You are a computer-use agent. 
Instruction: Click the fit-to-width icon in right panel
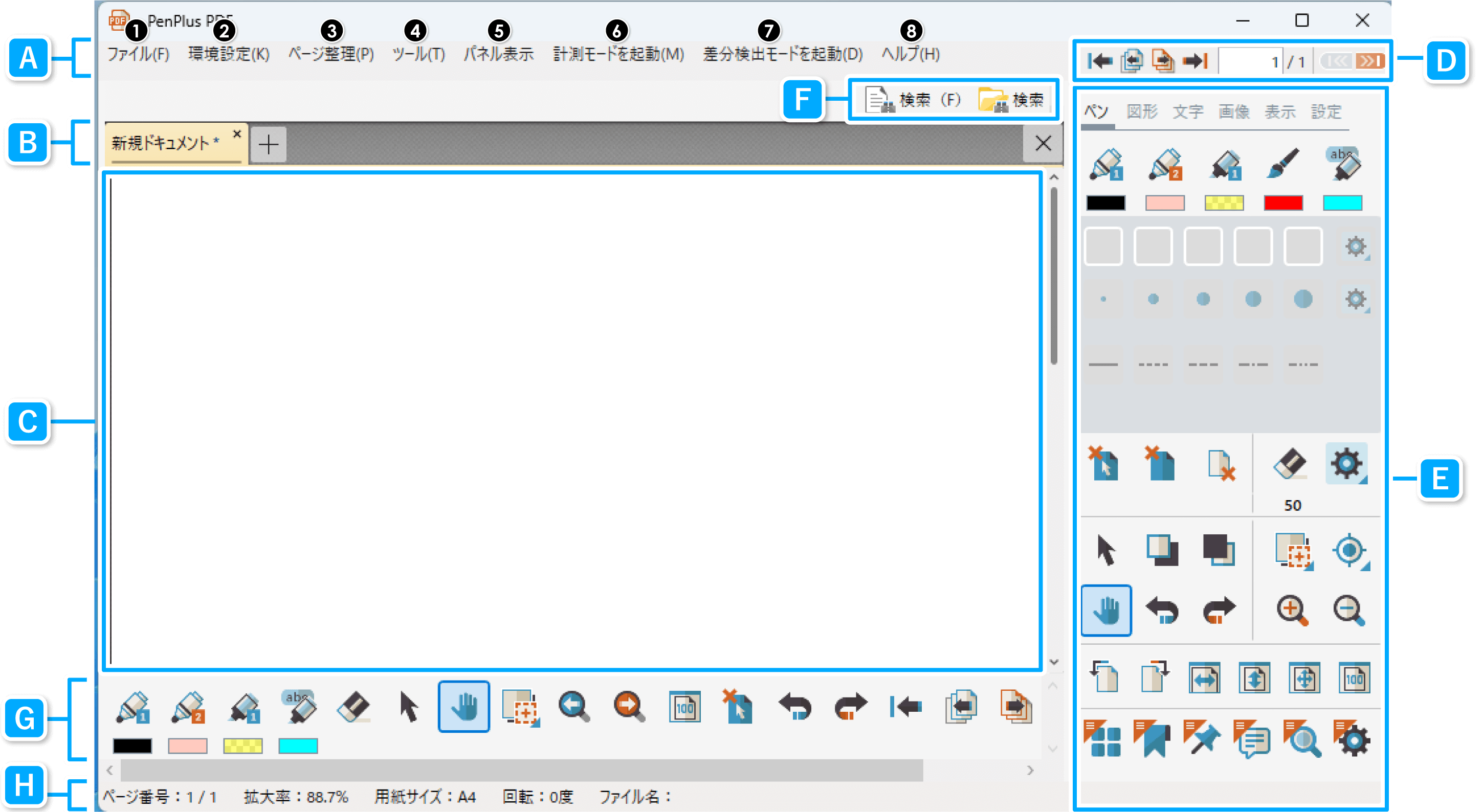point(1204,678)
